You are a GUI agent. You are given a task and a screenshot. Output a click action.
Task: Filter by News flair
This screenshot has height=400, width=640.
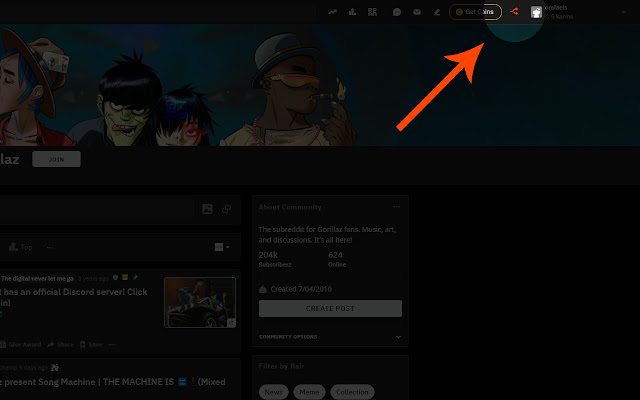click(273, 392)
